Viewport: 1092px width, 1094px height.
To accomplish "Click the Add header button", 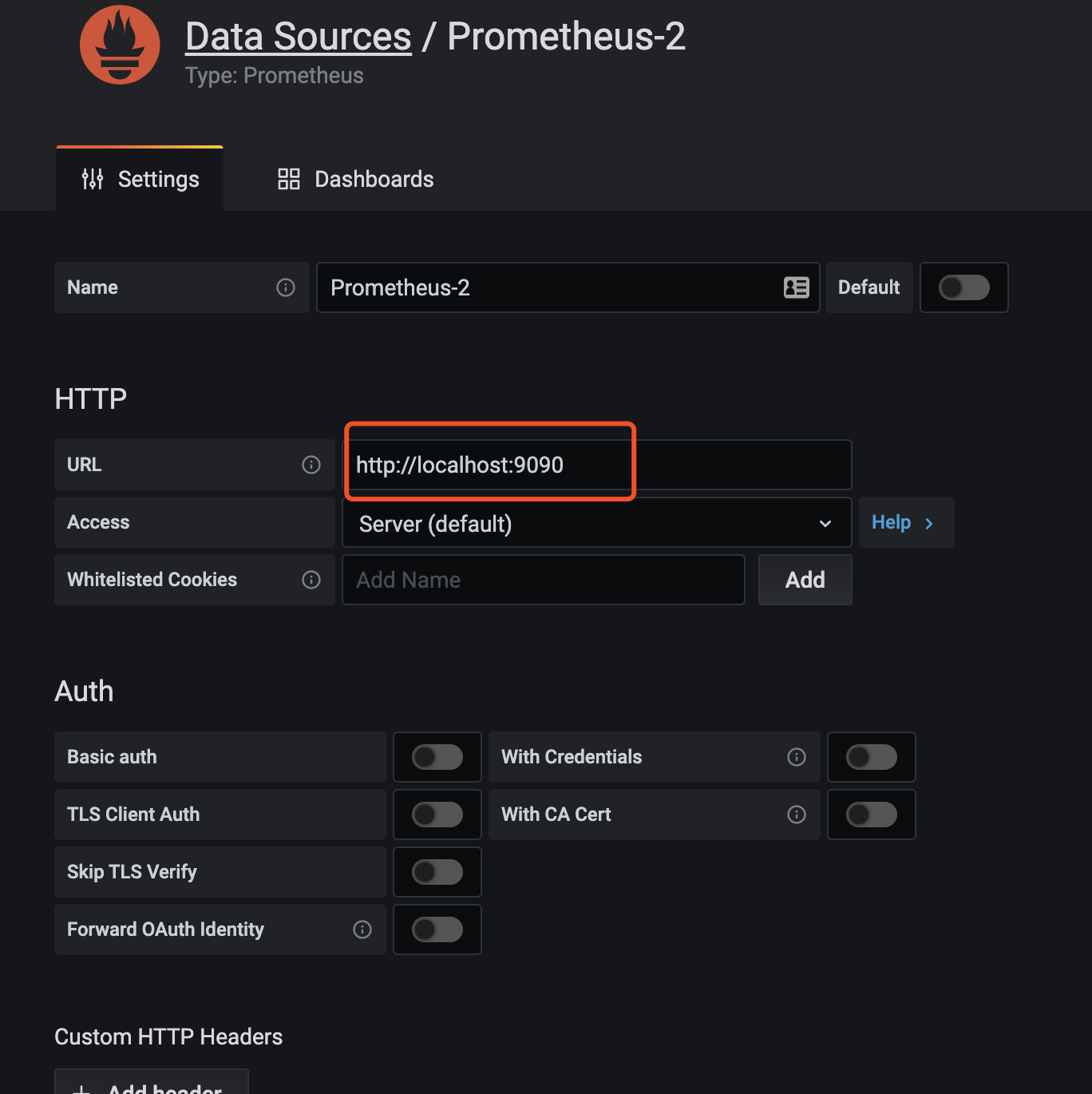I will pyautogui.click(x=152, y=1082).
